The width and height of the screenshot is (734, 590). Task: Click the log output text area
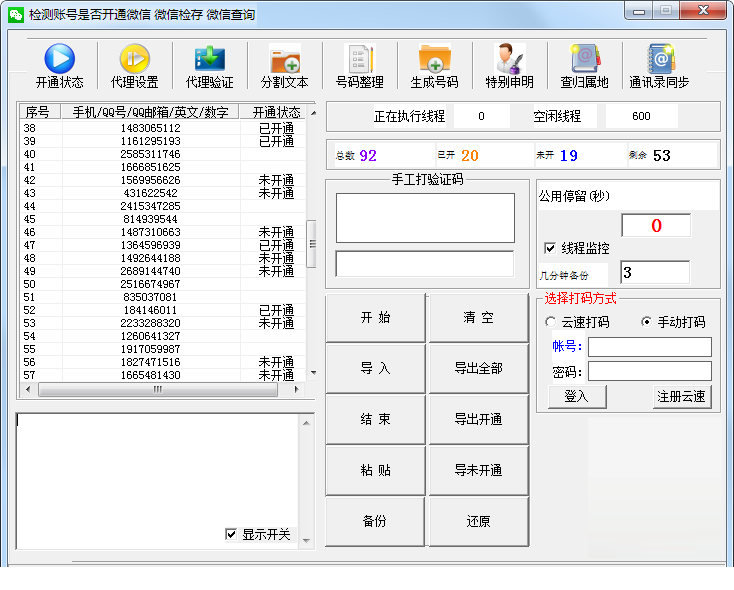point(157,481)
